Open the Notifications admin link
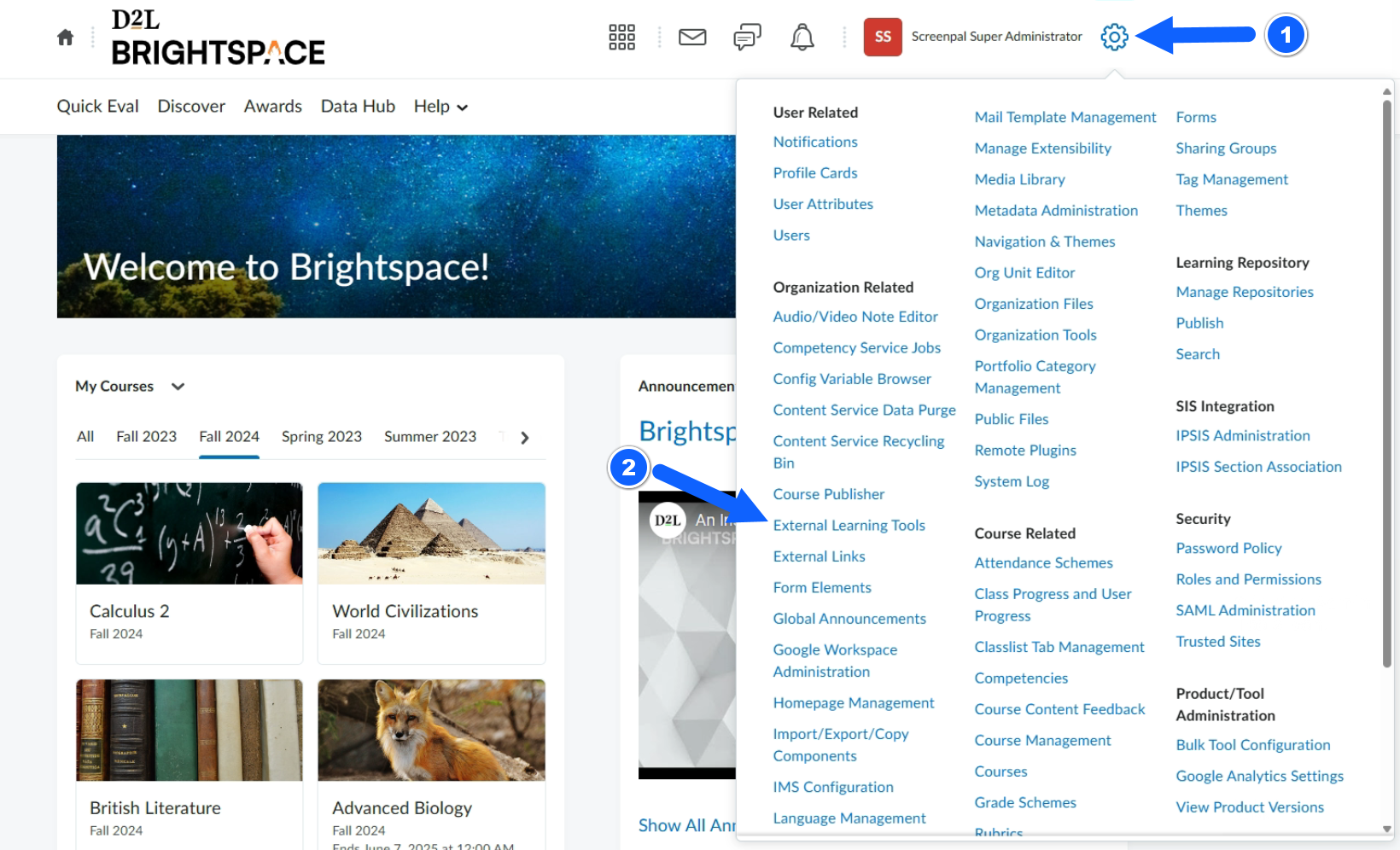 [815, 143]
